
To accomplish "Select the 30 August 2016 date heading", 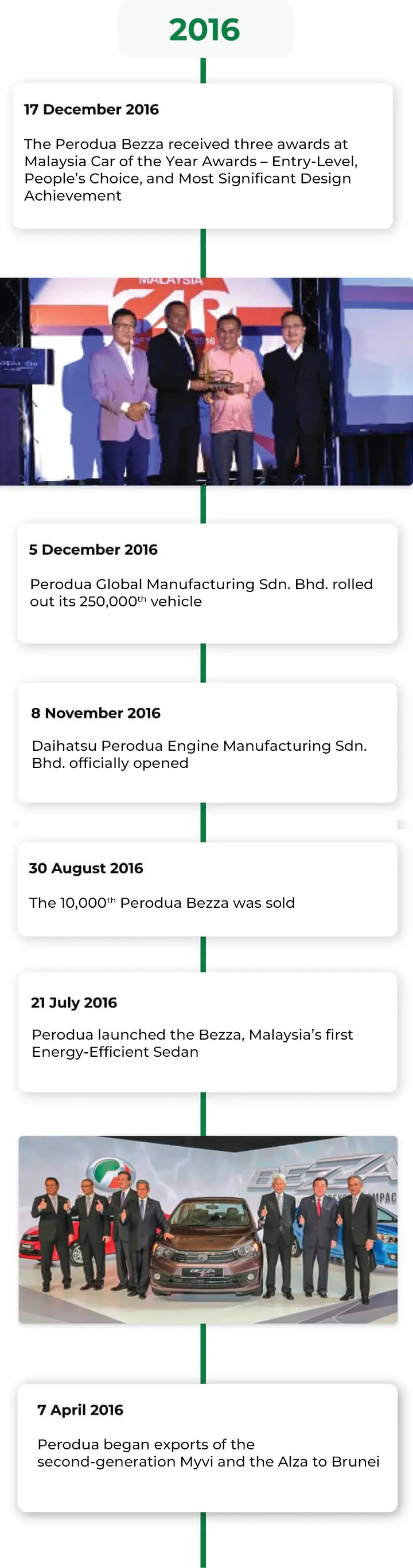I will (86, 868).
